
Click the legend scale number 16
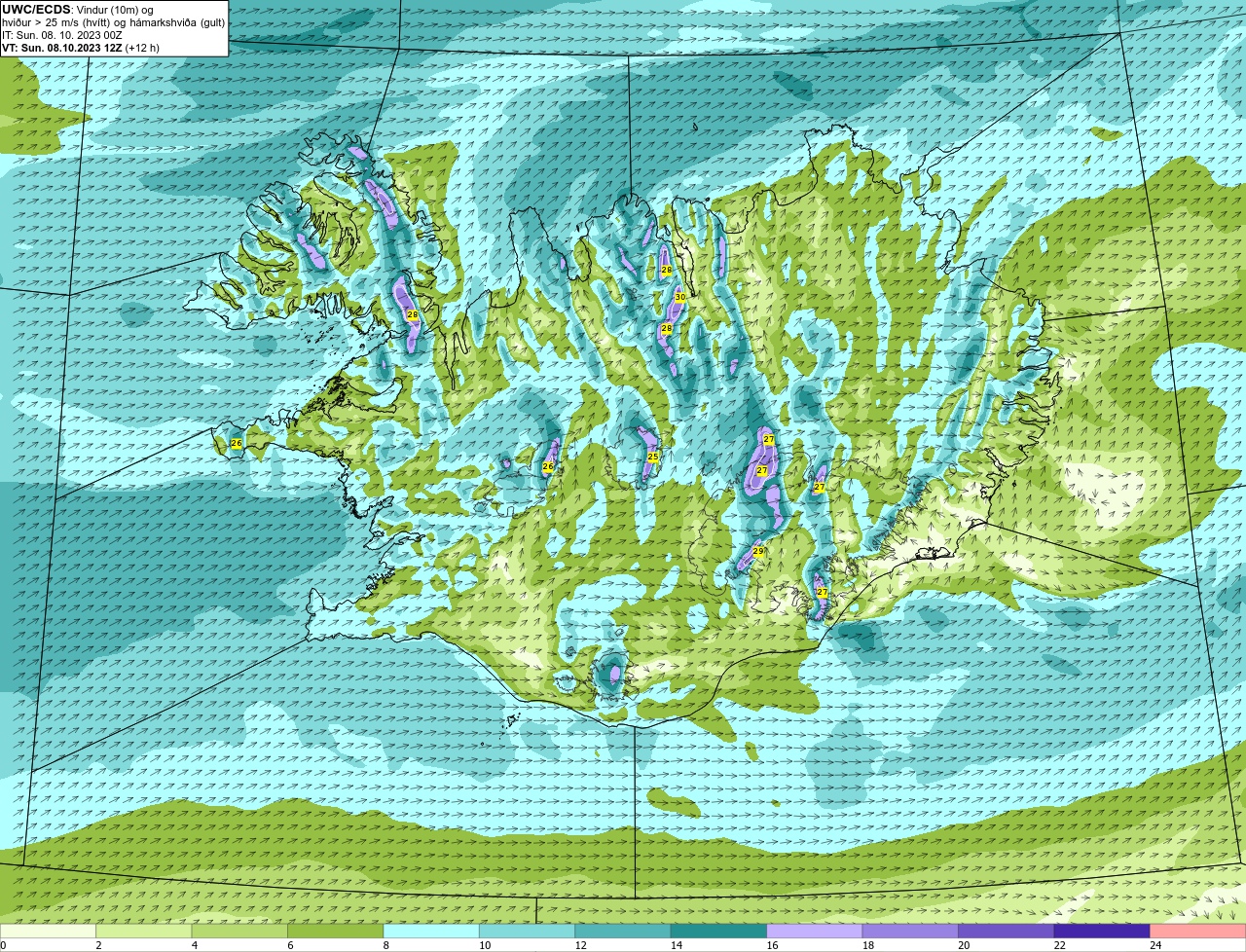pos(772,945)
